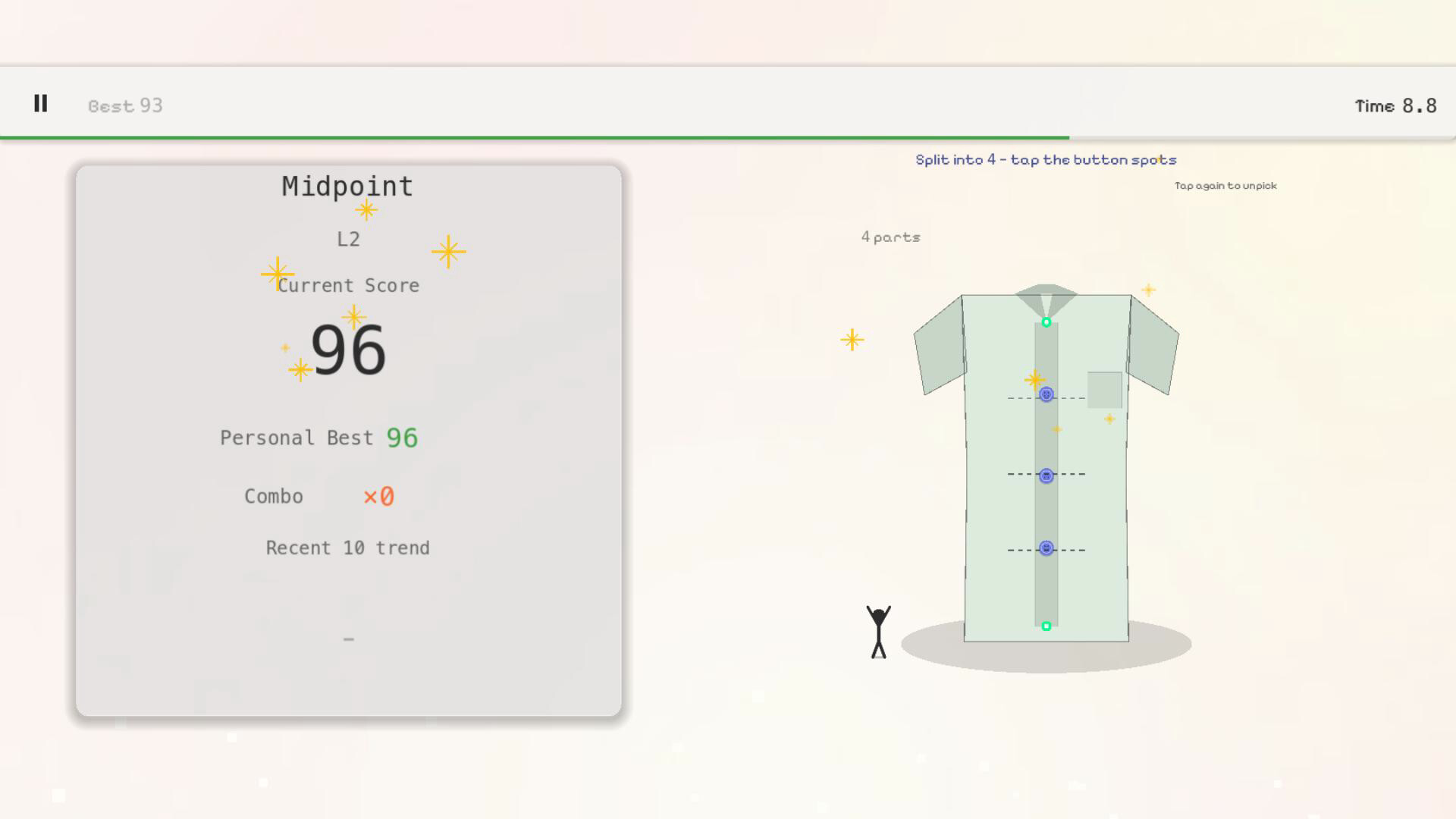
Task: Click the green Personal Best value 96
Action: [x=402, y=438]
